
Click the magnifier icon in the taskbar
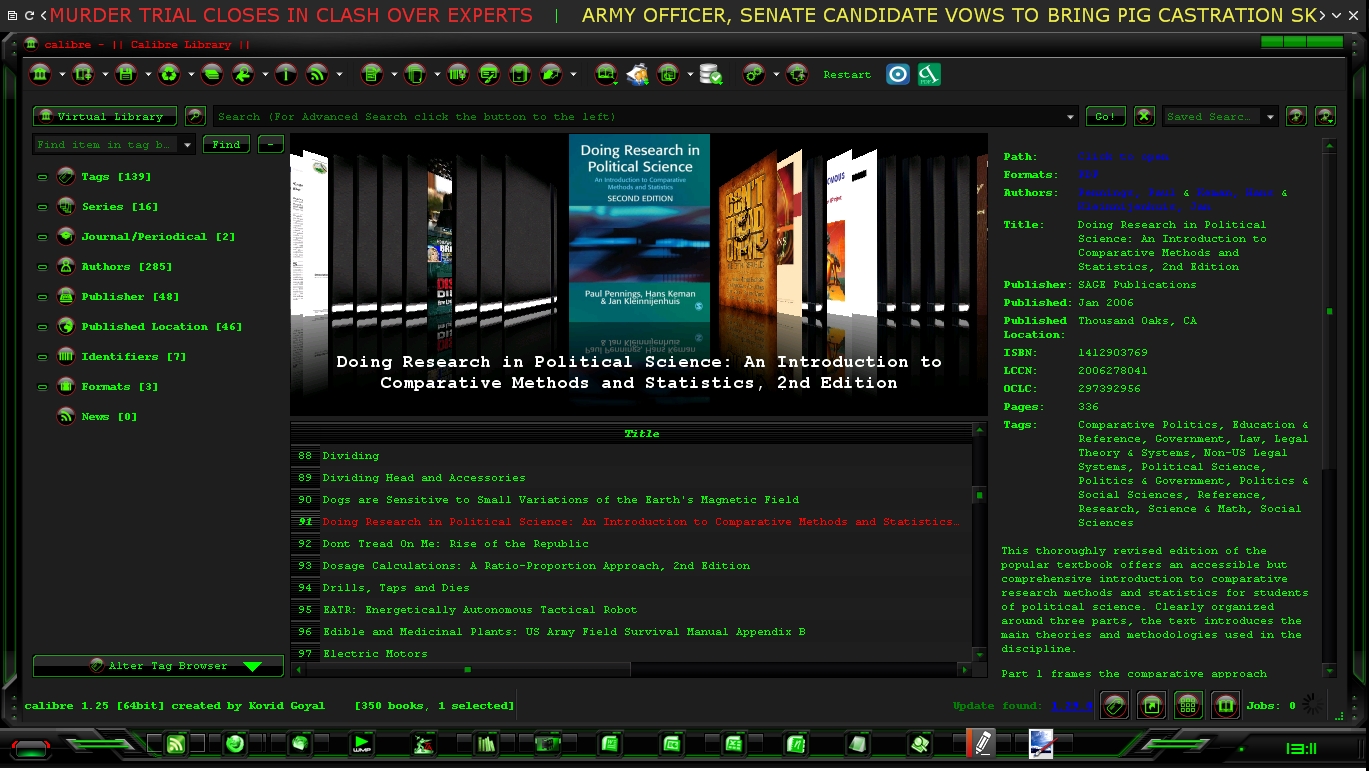point(921,744)
